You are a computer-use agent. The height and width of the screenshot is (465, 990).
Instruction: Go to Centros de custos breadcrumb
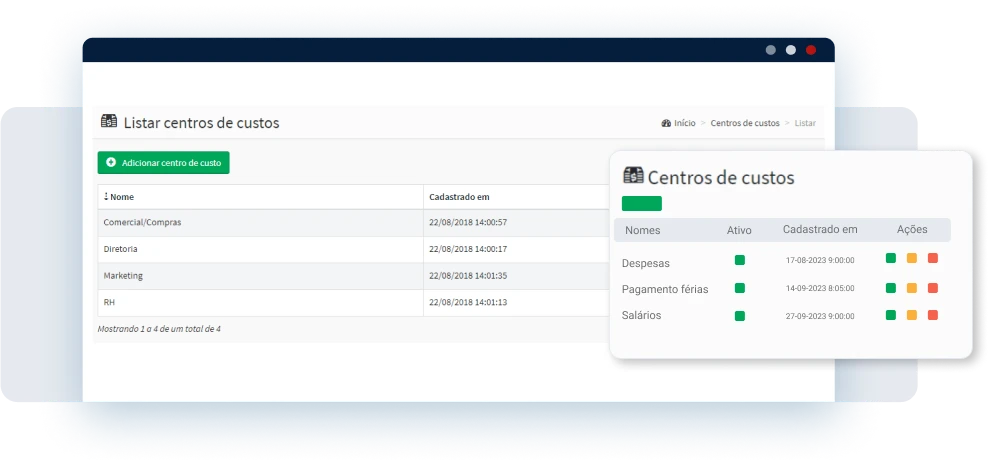[744, 123]
